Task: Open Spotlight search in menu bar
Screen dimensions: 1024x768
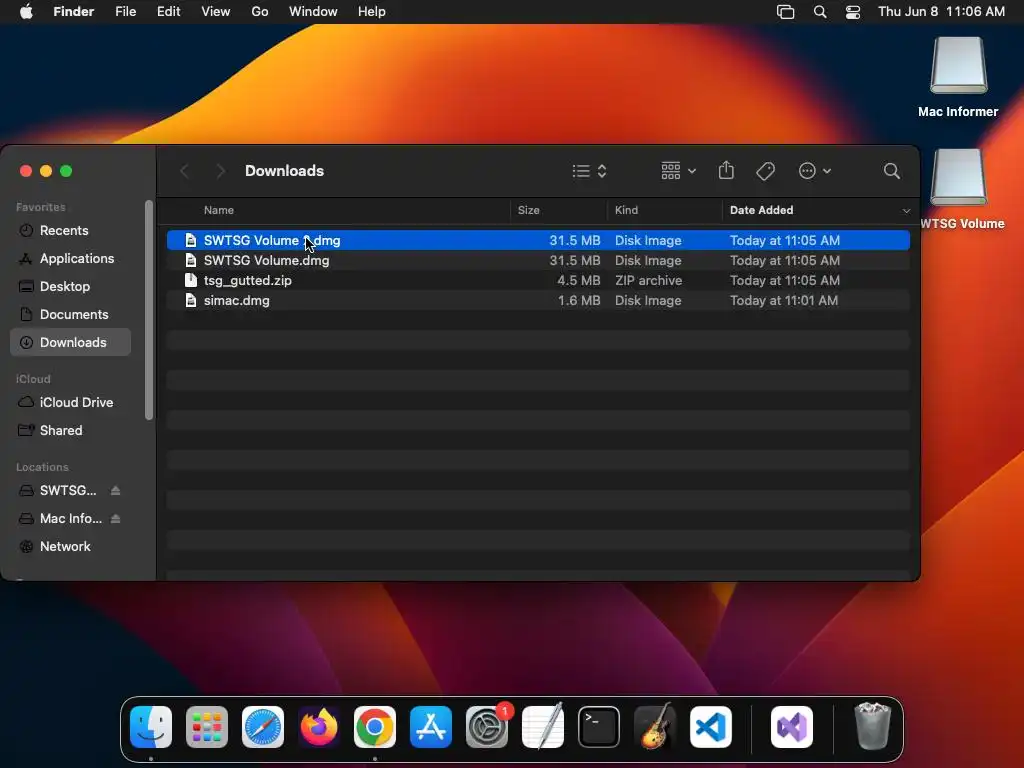Action: [820, 12]
